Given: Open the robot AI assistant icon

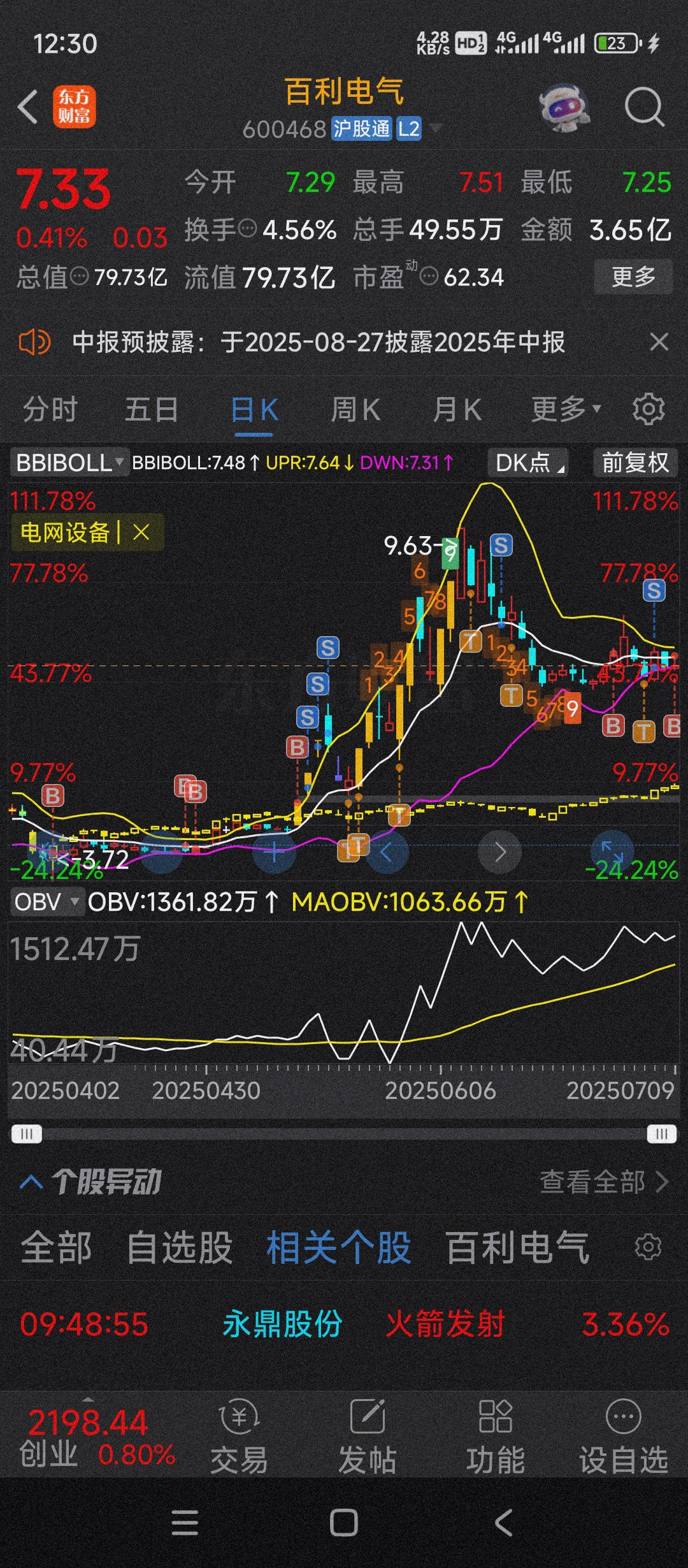Looking at the screenshot, I should (x=564, y=108).
